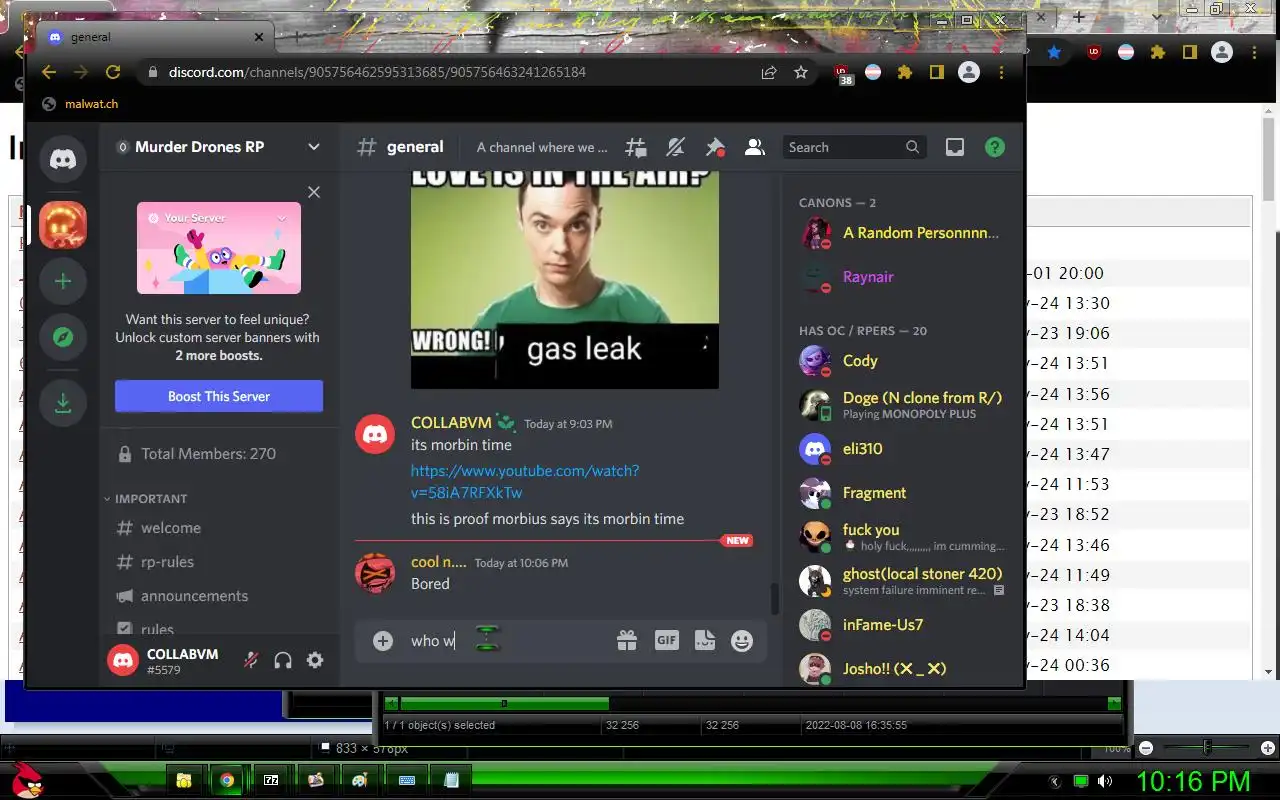Open a new tab in the background Chrome window

[1079, 17]
